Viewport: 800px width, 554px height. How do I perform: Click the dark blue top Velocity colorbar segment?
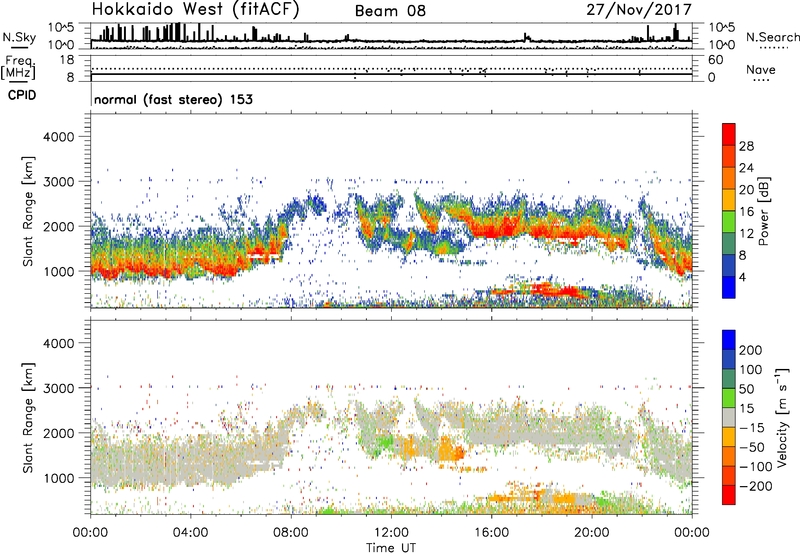(729, 340)
